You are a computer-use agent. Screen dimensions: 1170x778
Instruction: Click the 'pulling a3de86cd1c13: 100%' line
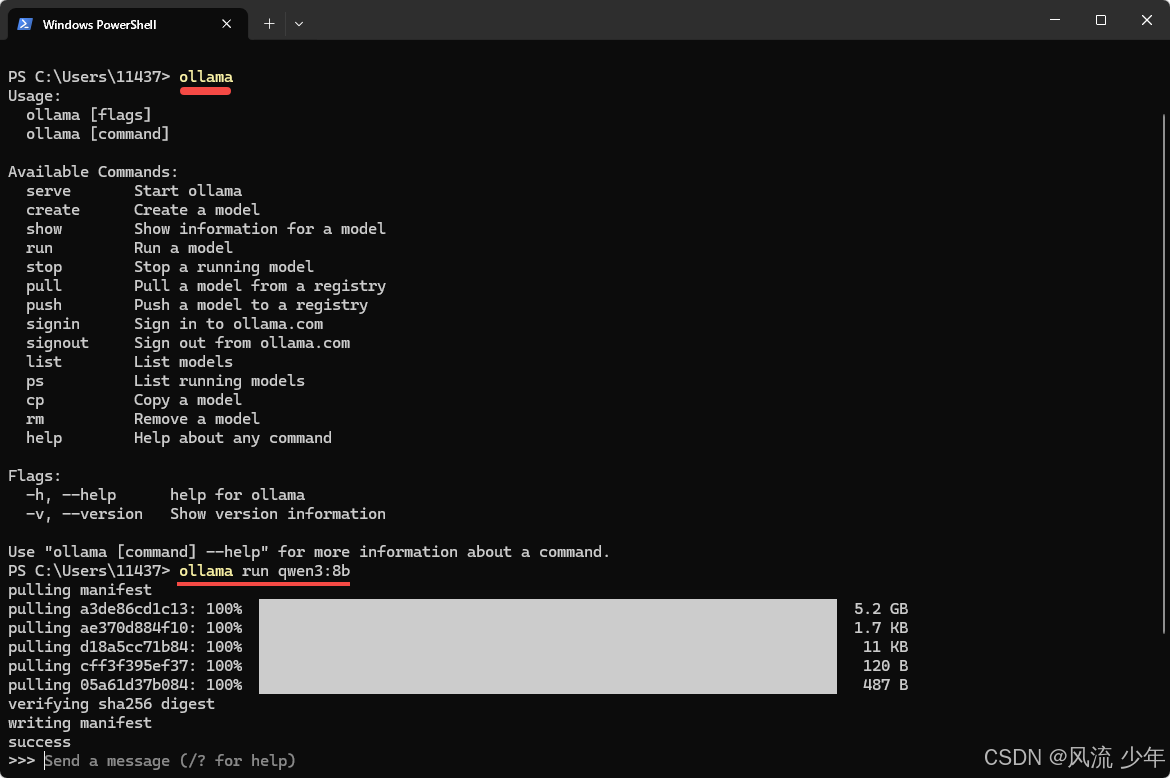[125, 609]
